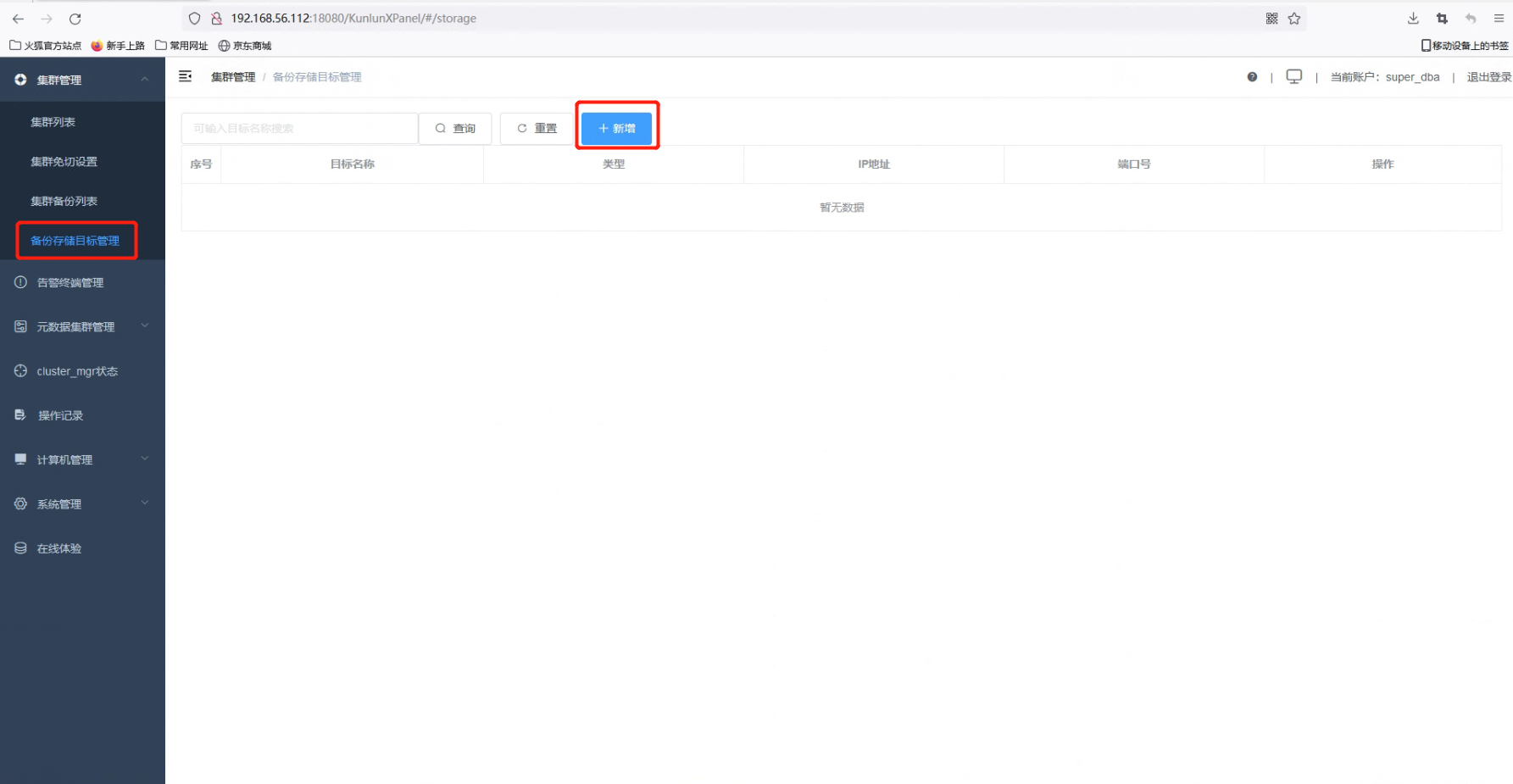Reload the page with the refresh icon
This screenshot has width=1513, height=784.
(75, 19)
